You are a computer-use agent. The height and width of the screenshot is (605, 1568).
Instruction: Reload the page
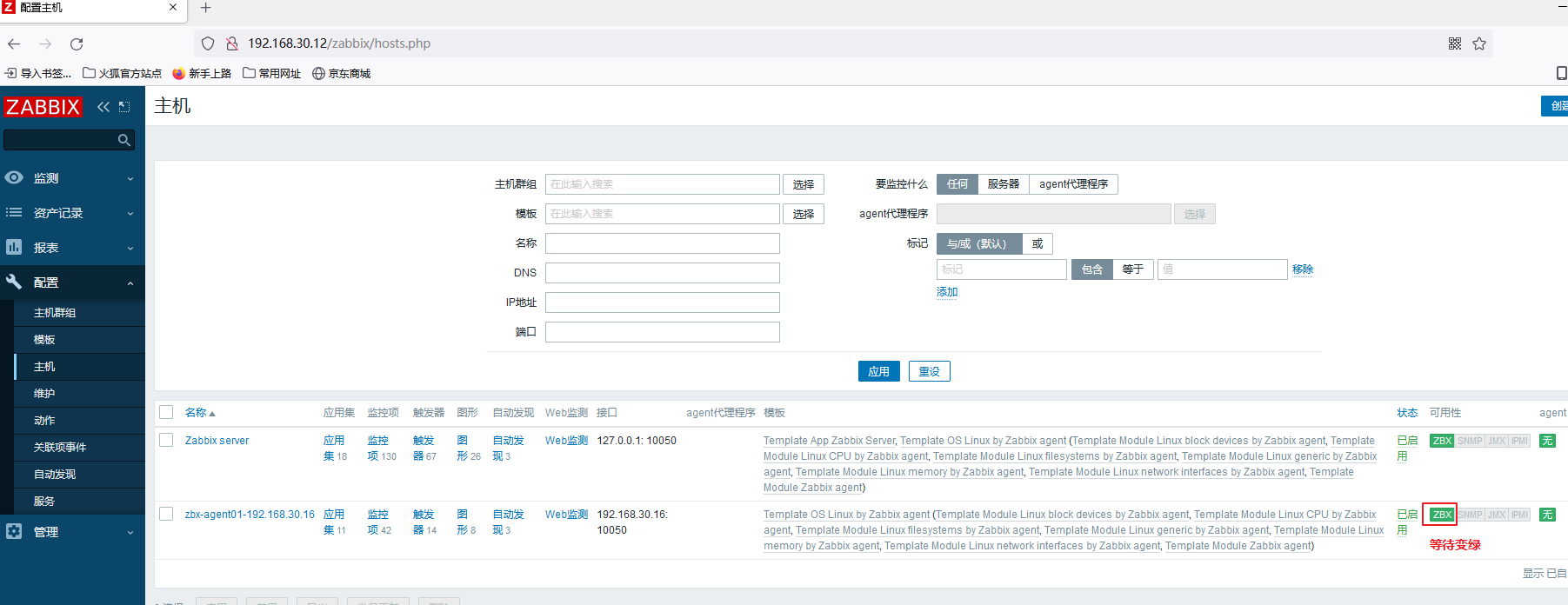click(77, 43)
